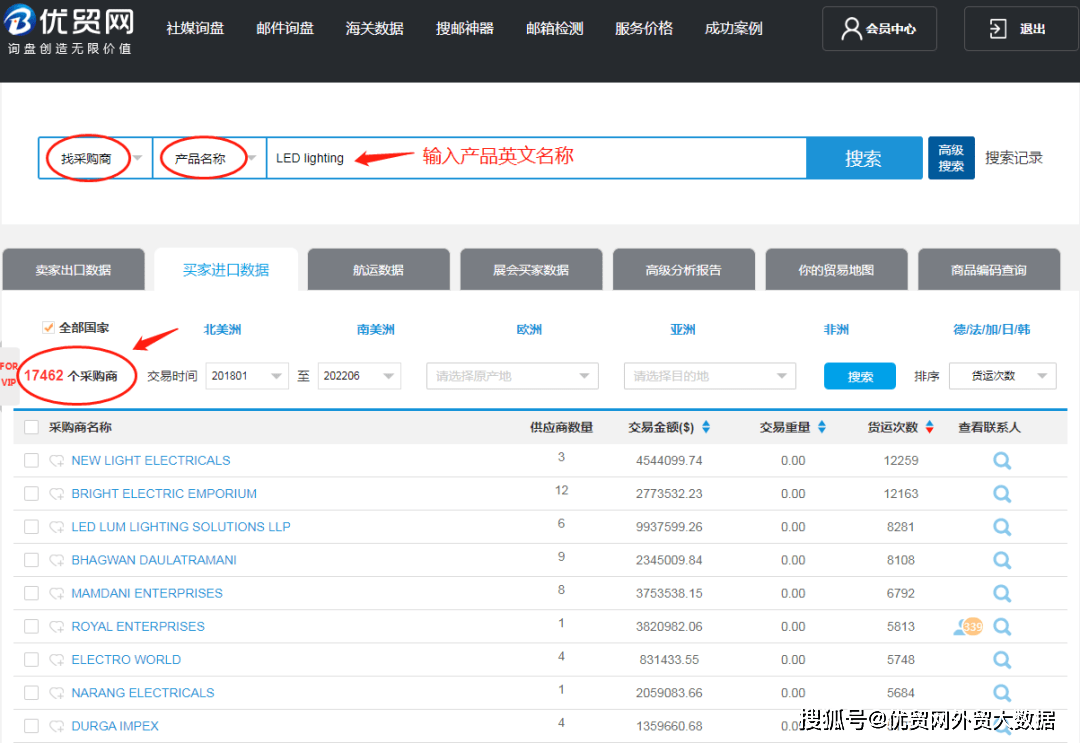This screenshot has width=1080, height=743.
Task: Open the 海关数据 menu item
Action: click(x=374, y=28)
